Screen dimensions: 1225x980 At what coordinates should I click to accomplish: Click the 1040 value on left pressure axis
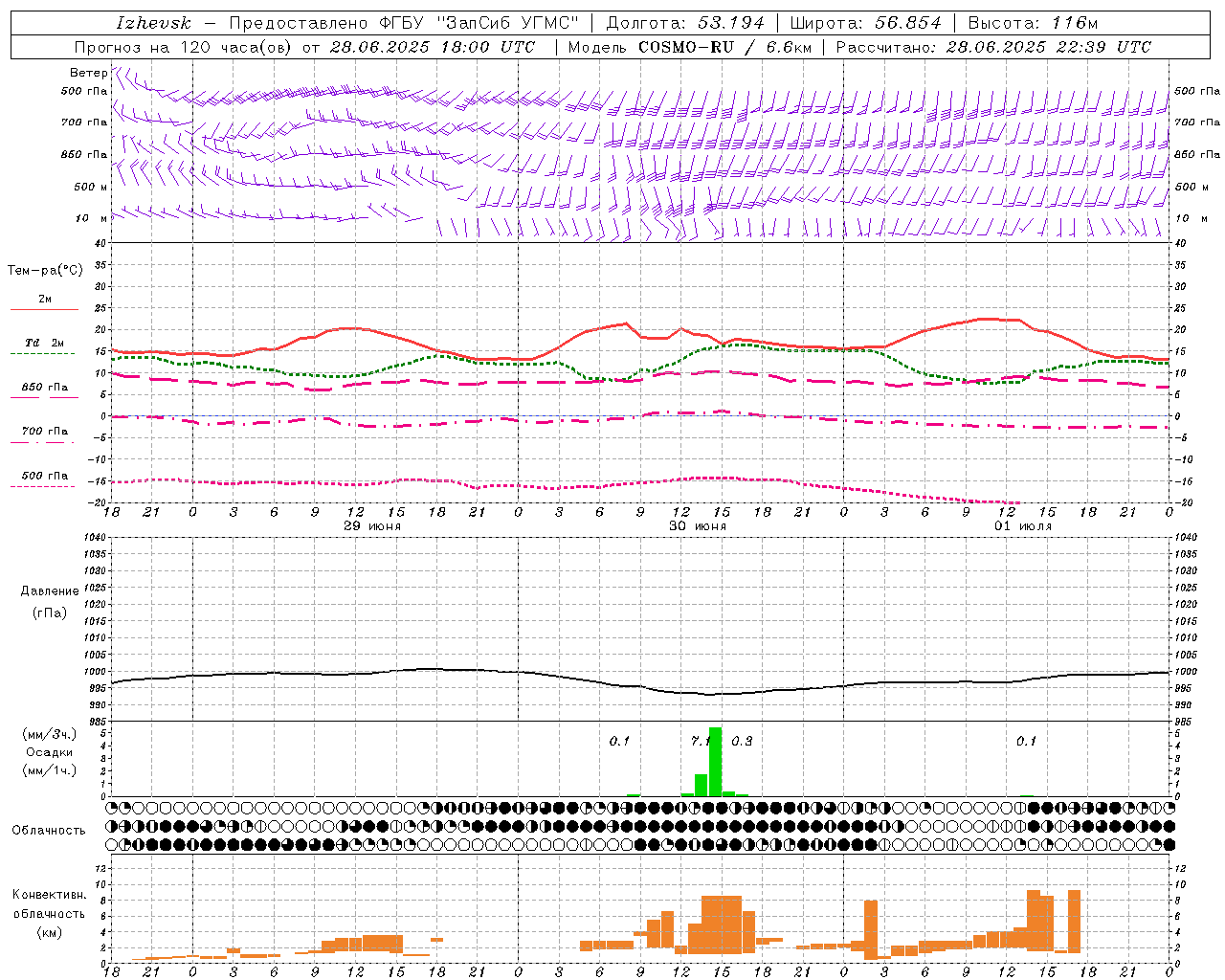96,537
